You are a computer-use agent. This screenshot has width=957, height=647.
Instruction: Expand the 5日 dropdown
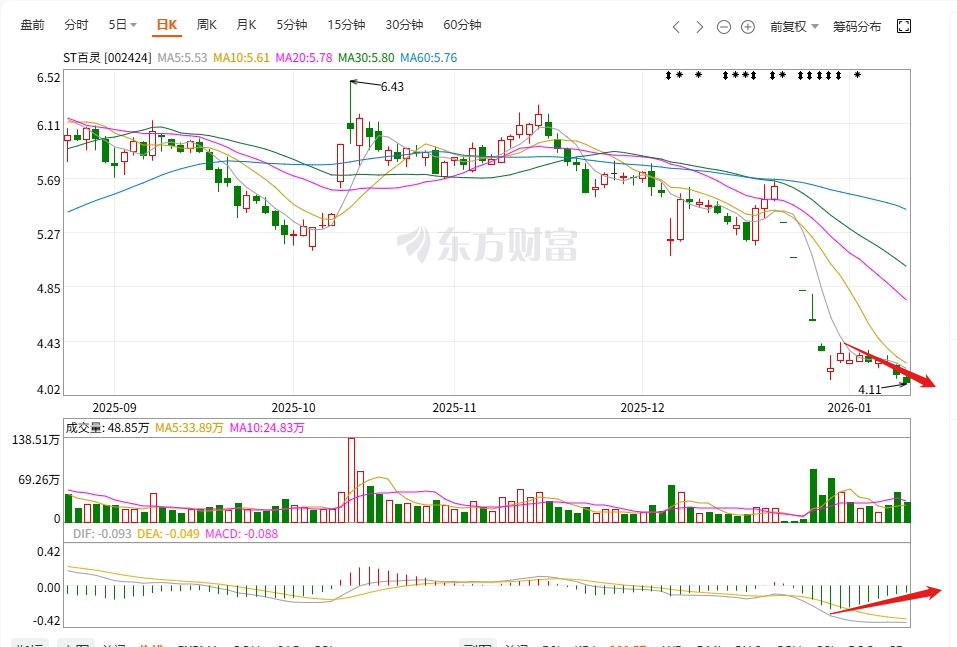(123, 25)
